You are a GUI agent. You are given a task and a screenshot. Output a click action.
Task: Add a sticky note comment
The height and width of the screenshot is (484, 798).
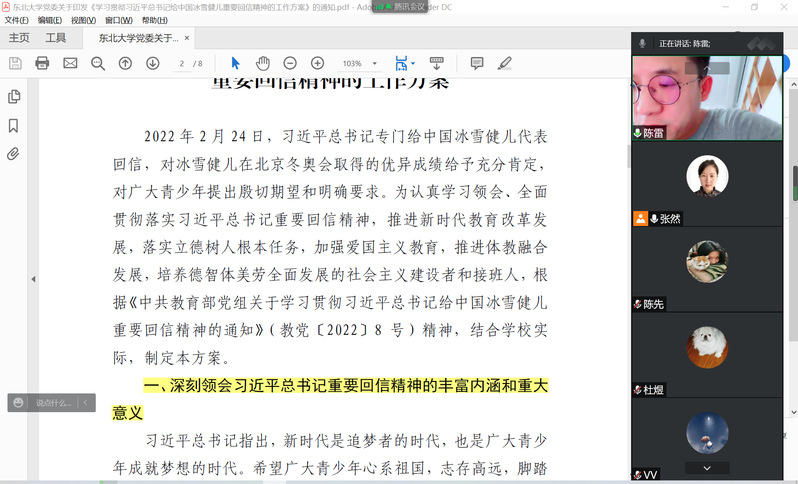(x=477, y=63)
